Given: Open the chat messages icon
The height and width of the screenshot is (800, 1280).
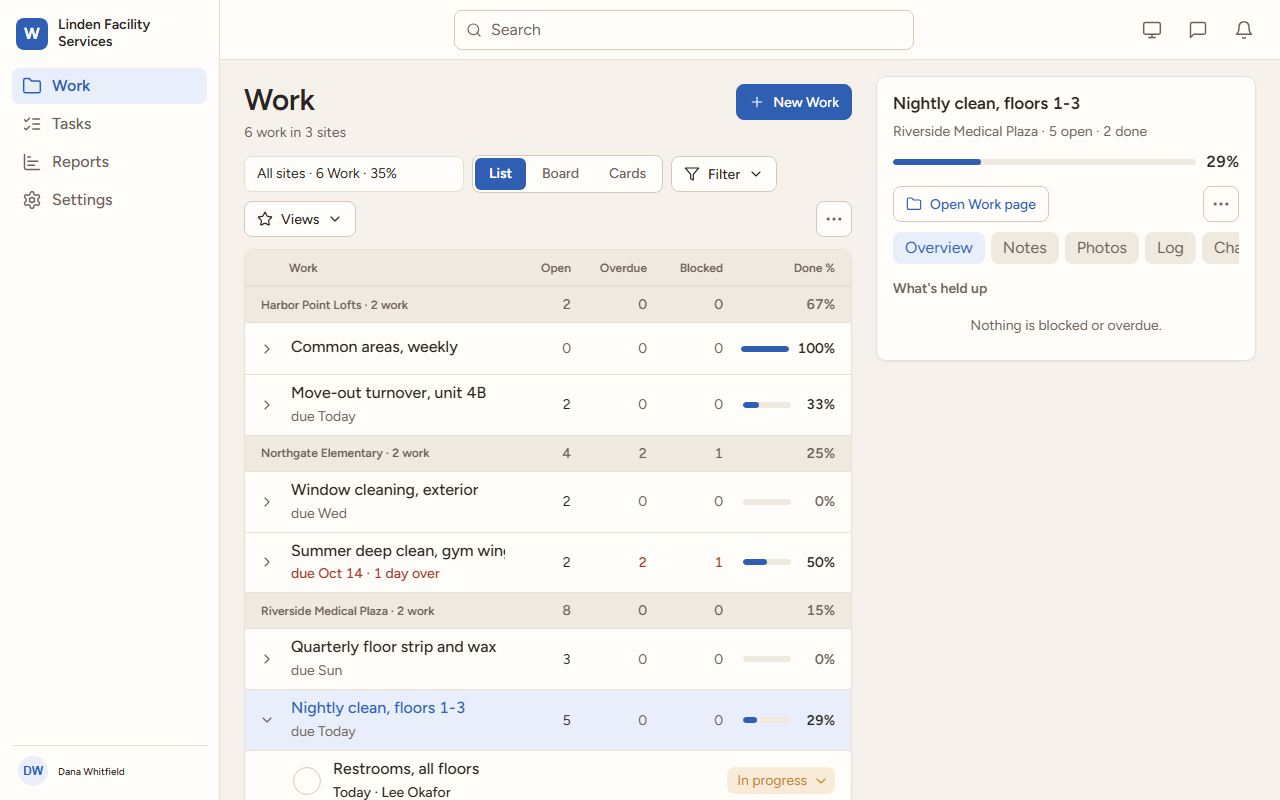Looking at the screenshot, I should pyautogui.click(x=1198, y=30).
